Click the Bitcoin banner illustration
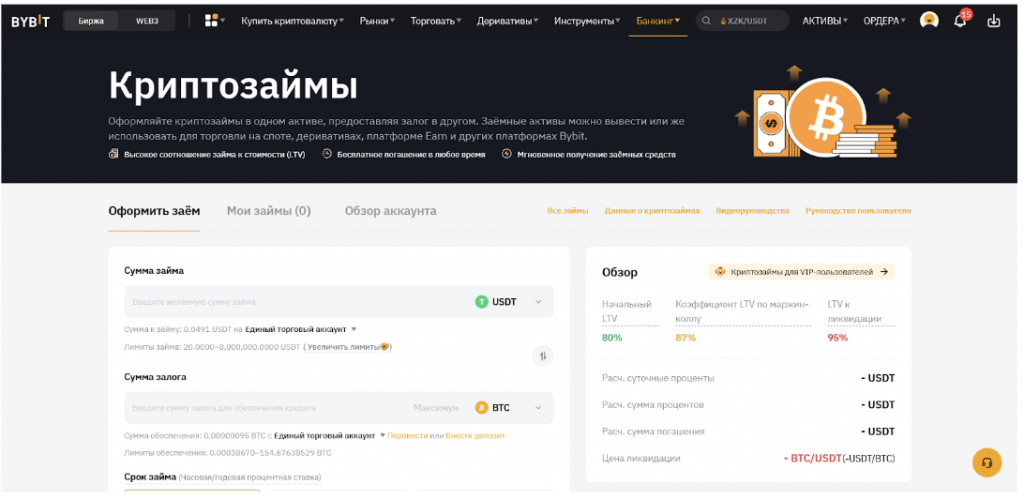The width and height of the screenshot is (1024, 499). 823,112
